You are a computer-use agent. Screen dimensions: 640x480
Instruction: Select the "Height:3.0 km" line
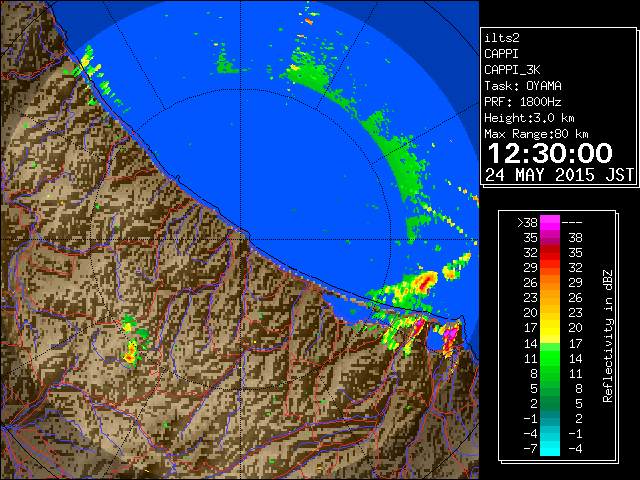click(x=529, y=118)
